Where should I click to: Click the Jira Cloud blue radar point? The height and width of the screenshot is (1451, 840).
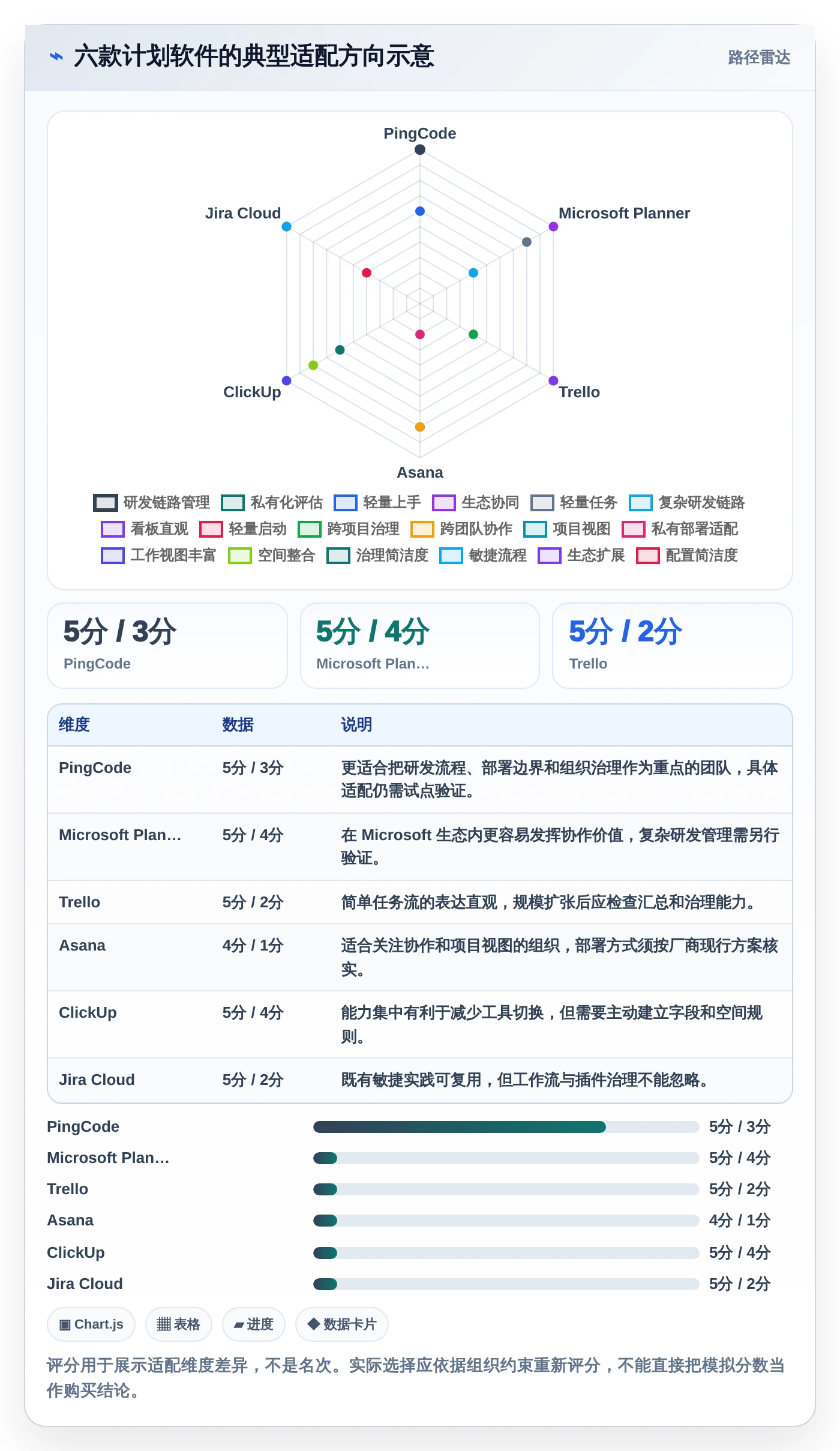pos(287,226)
